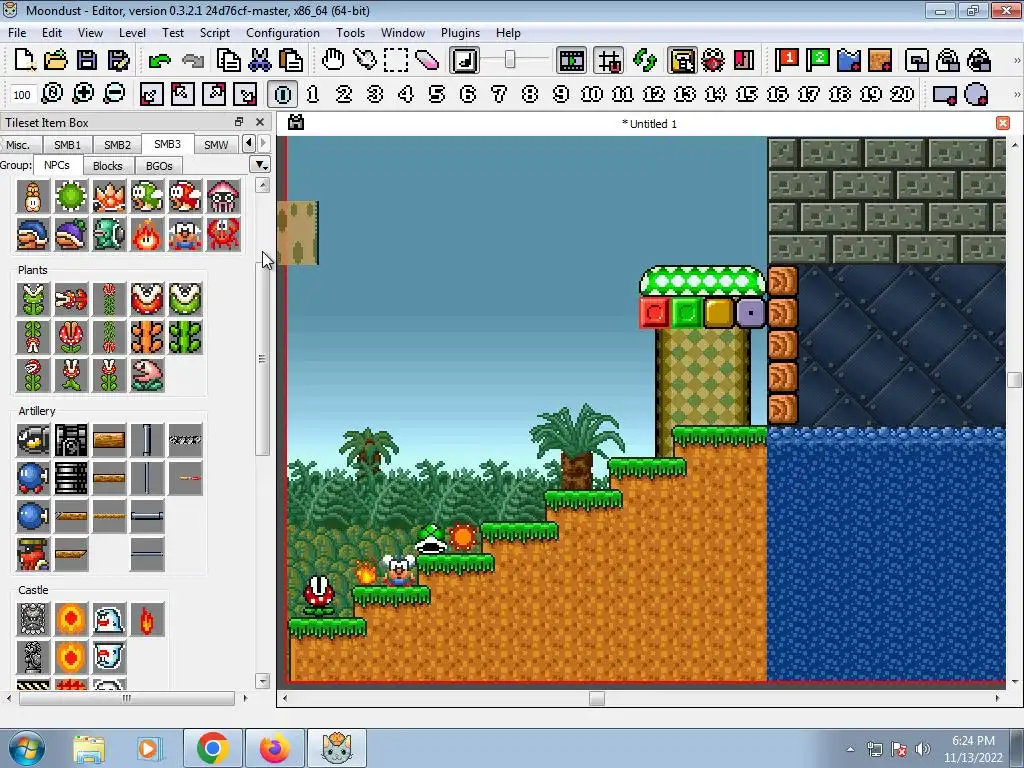Pick the pink fish plant in Plants

[x=147, y=375]
